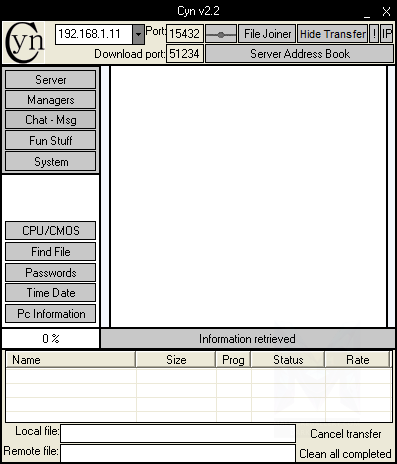Open the IP address dropdown arrow
Image resolution: width=397 pixels, height=464 pixels.
coord(138,34)
